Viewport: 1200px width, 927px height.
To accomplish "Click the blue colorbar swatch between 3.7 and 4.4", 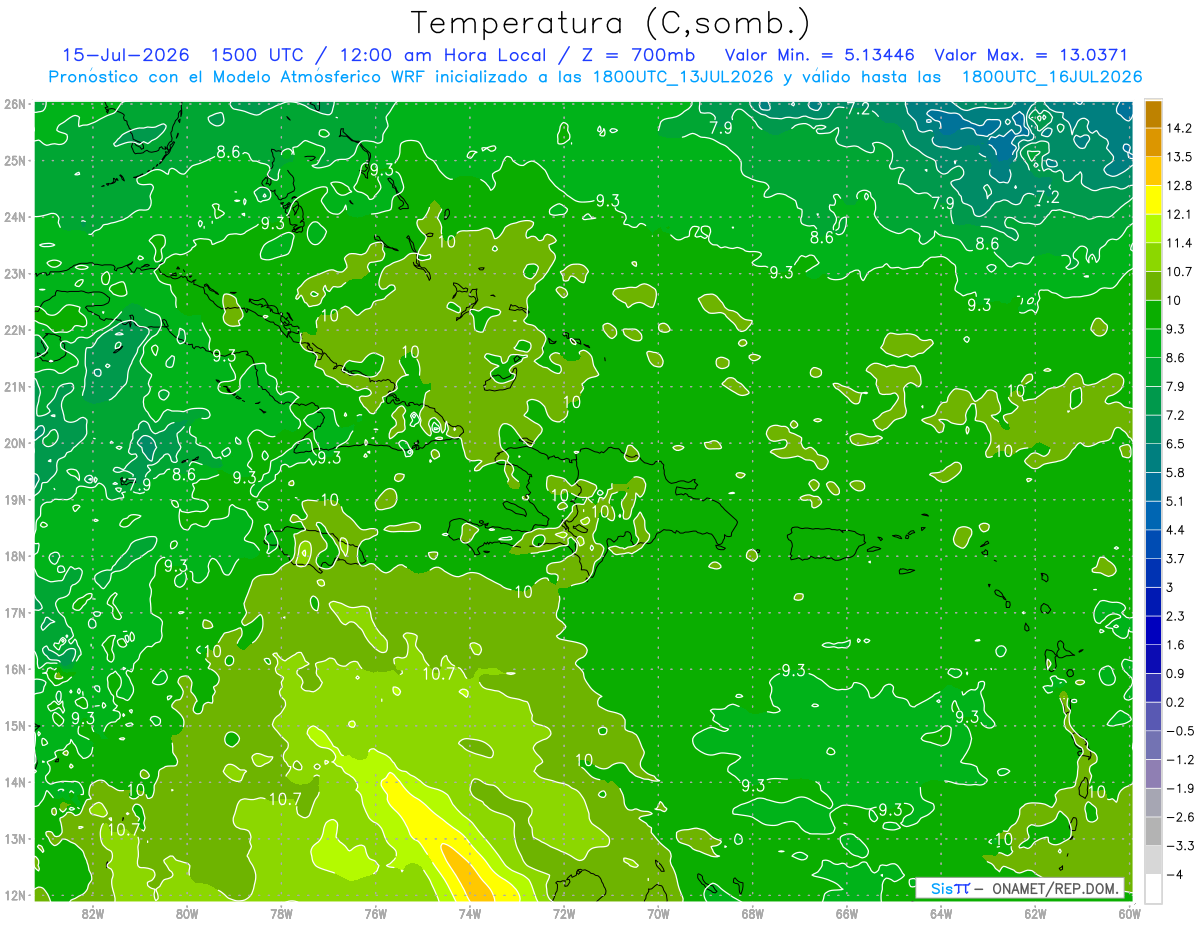I will click(1153, 544).
